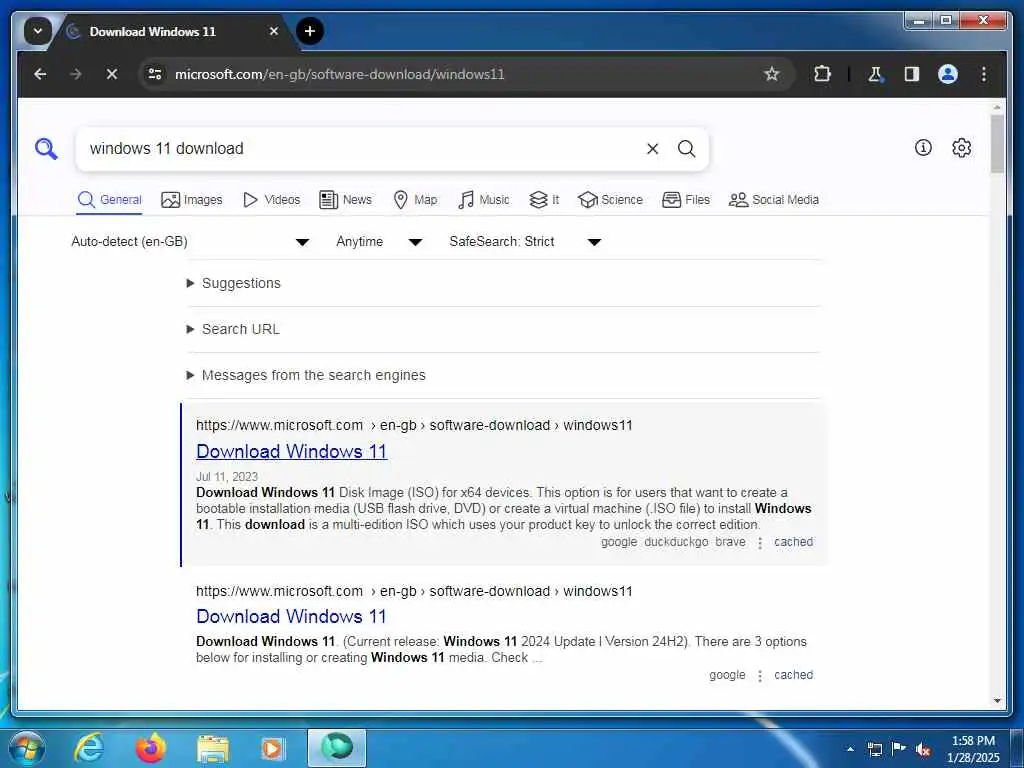Open the Extensions puzzle icon

coord(822,74)
